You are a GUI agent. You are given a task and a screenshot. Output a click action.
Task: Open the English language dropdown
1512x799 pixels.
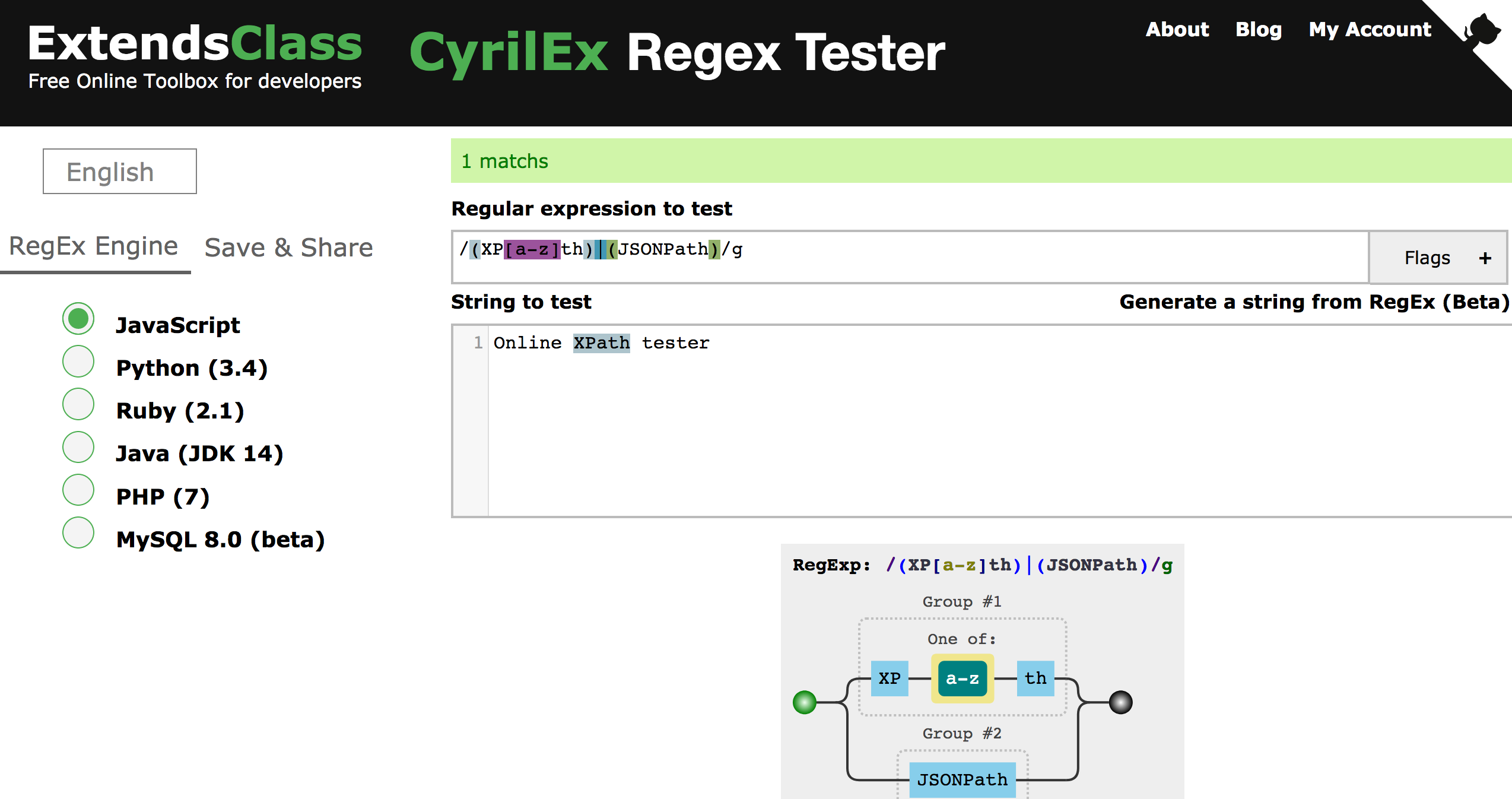pos(120,172)
